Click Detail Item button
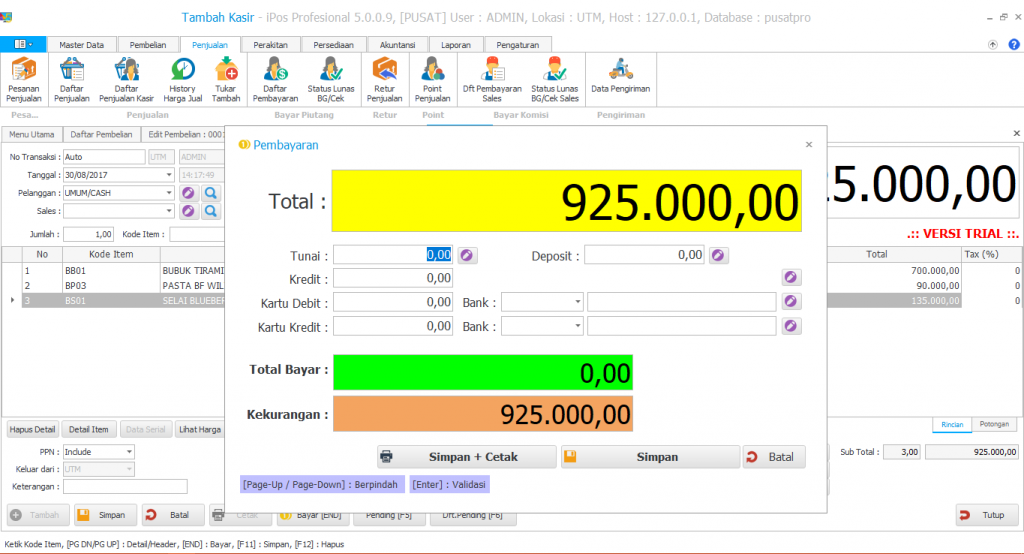This screenshot has width=1024, height=554. (x=89, y=429)
